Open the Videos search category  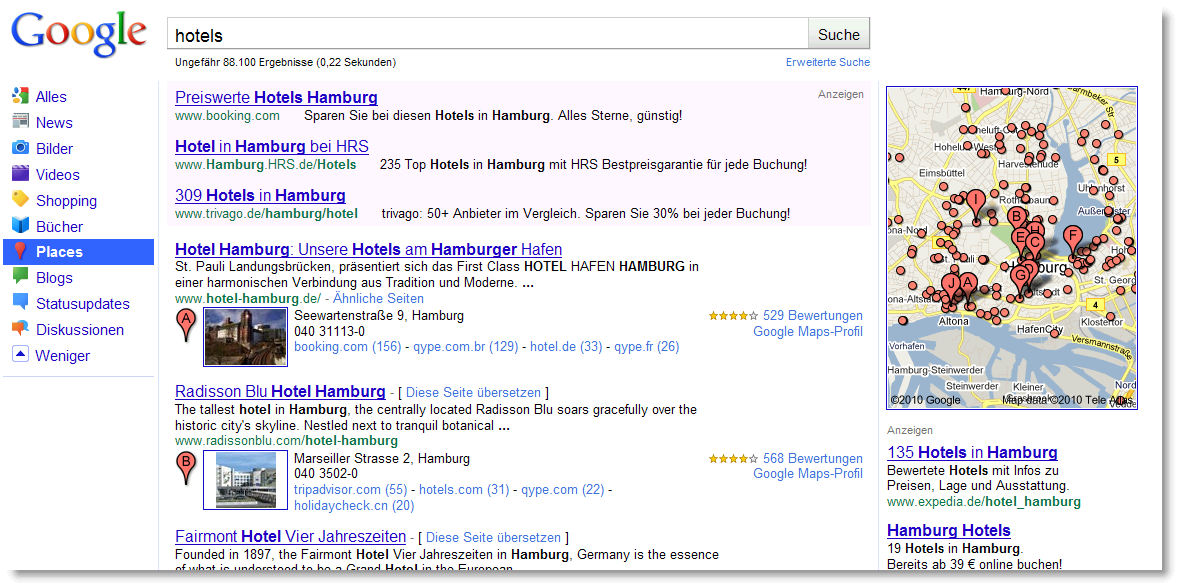tap(58, 174)
